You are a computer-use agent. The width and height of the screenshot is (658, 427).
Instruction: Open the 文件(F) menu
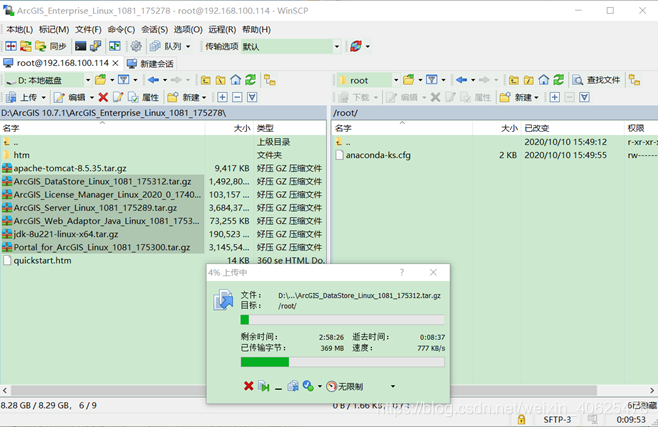[x=88, y=29]
